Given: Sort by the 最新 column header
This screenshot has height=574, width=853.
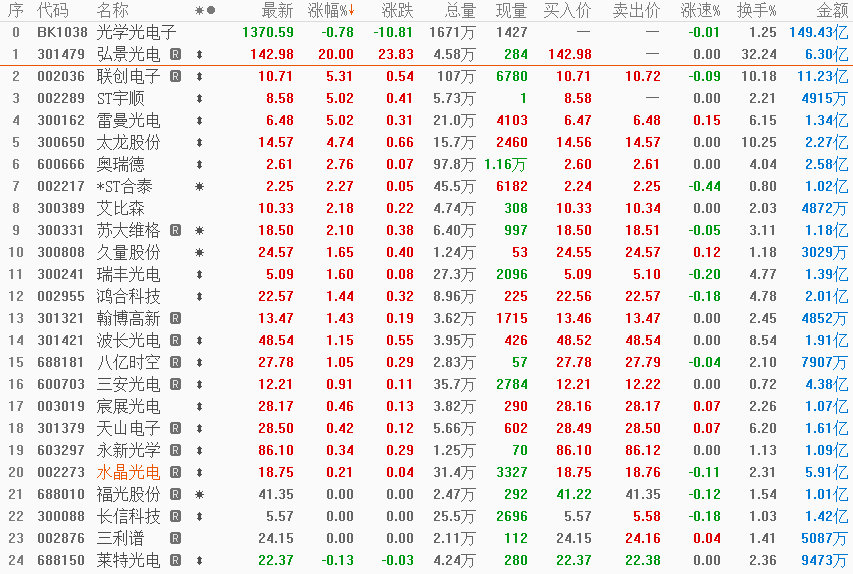Looking at the screenshot, I should (277, 10).
